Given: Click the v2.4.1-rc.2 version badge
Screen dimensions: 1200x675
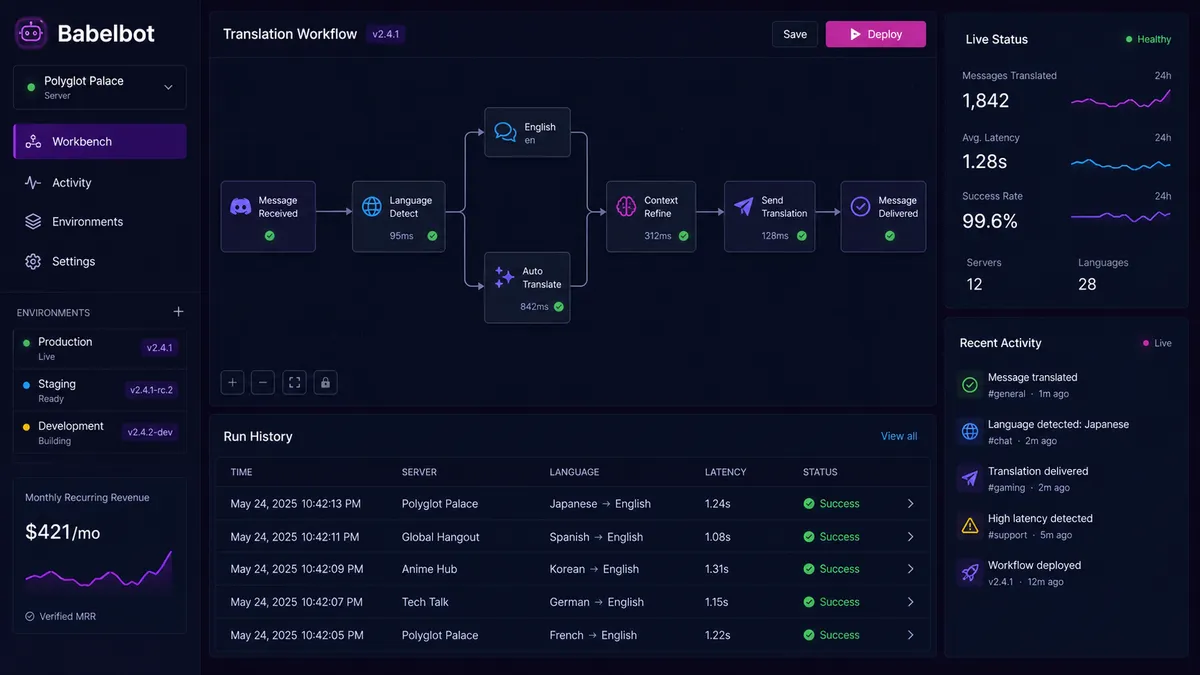Looking at the screenshot, I should 152,390.
